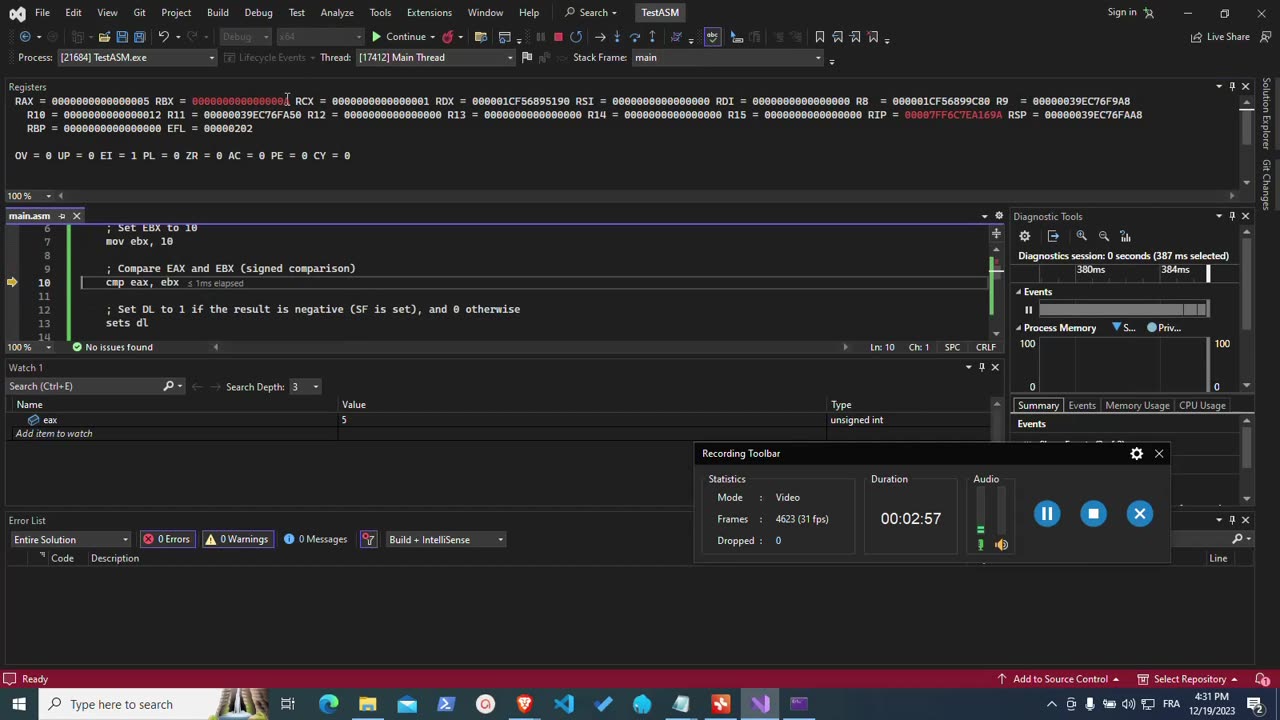Click the Show Next Statement arrow
The height and width of the screenshot is (720, 1280).
click(x=600, y=37)
